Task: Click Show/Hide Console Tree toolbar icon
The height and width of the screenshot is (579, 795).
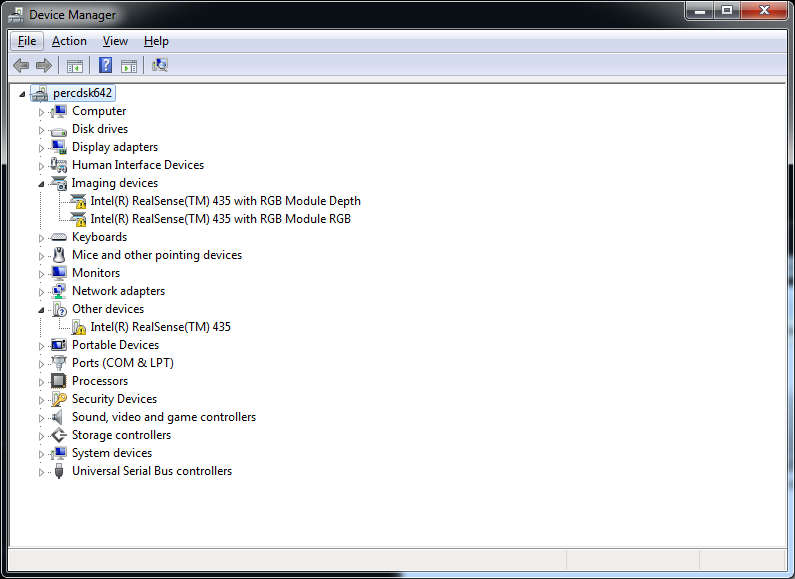Action: pos(74,66)
